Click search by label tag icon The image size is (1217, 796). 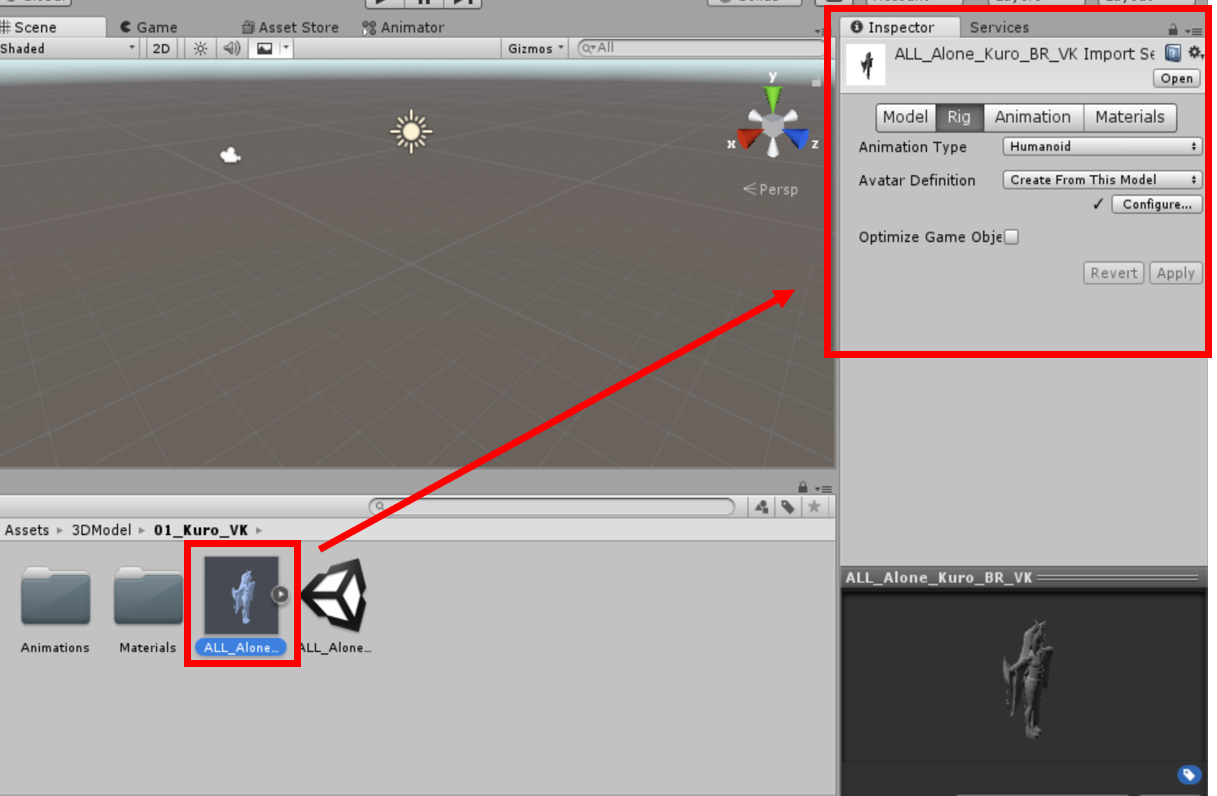[x=788, y=507]
